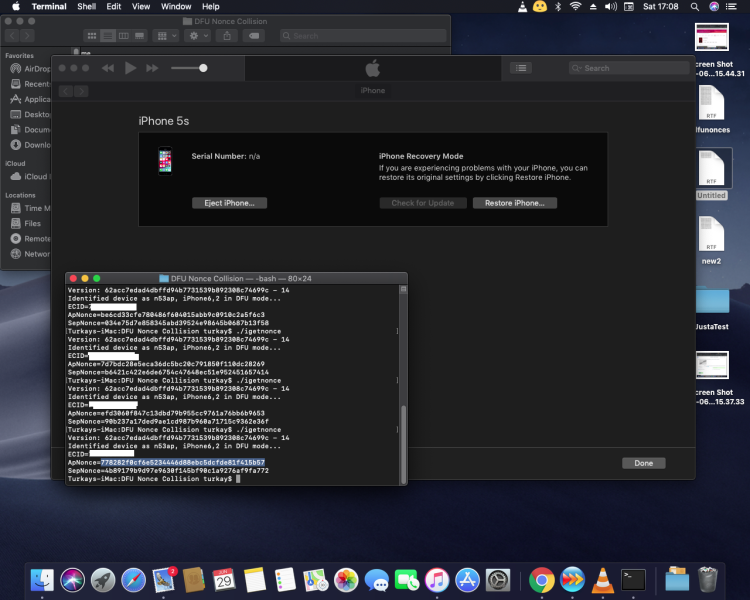Select Network in Finder sidebar
The width and height of the screenshot is (750, 600).
[30, 254]
